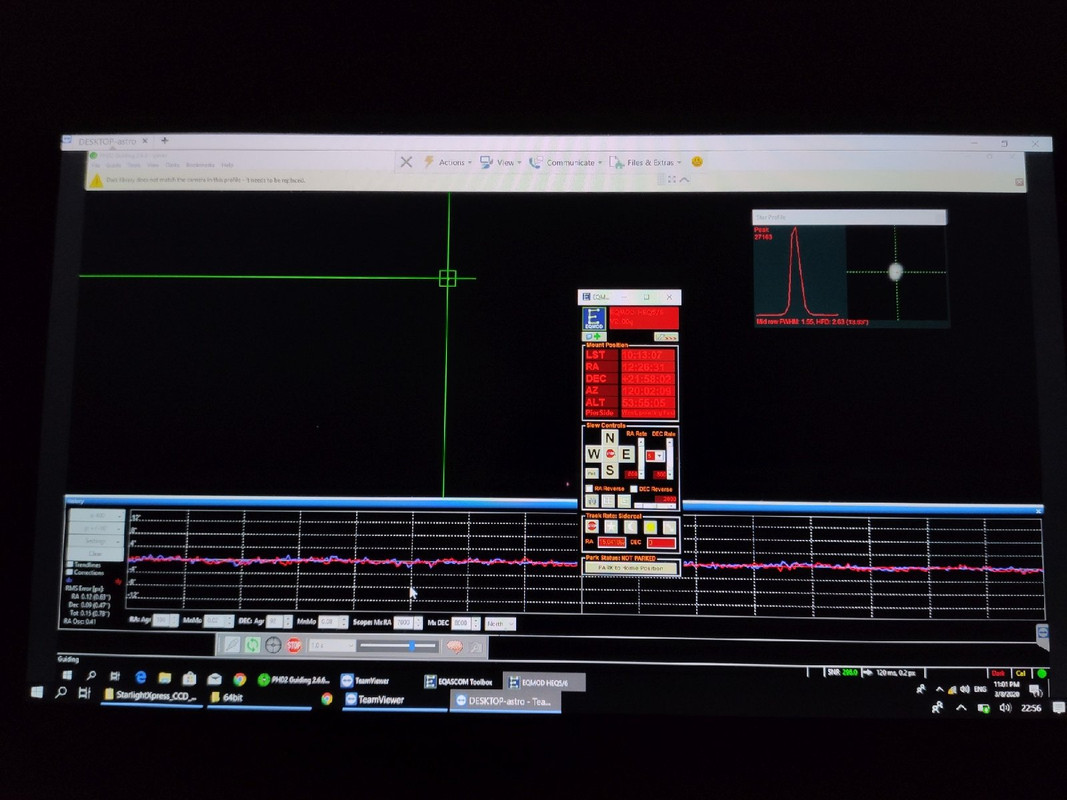
Task: Click the EQMOD emergency stop in slew pad
Action: (x=610, y=454)
